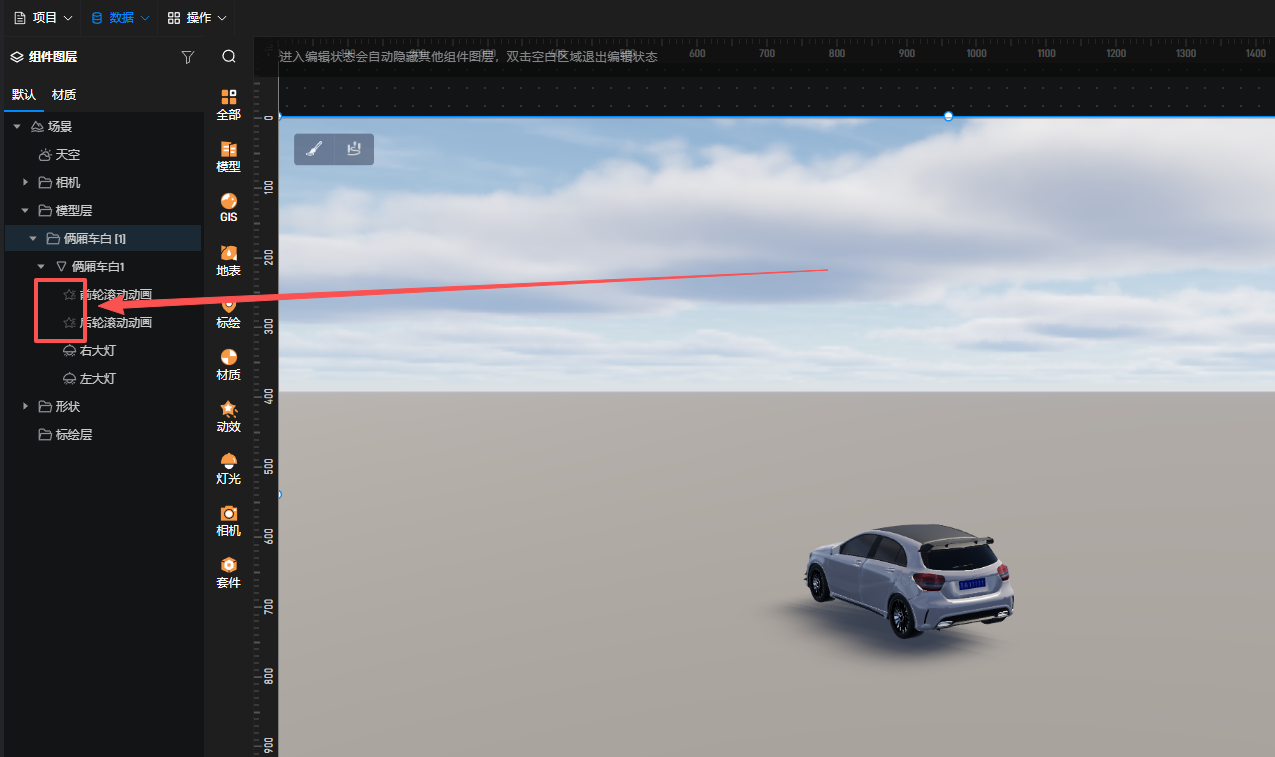The height and width of the screenshot is (757, 1275).
Task: Select the 天空 layer in tree
Action: coord(68,155)
